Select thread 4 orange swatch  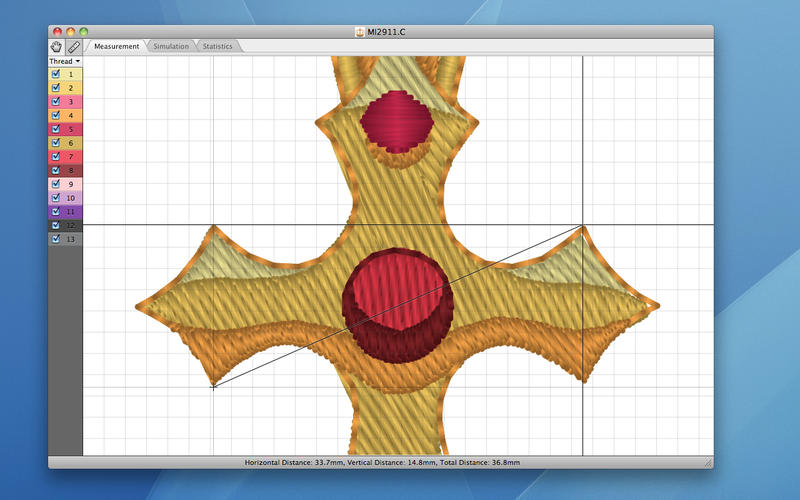(x=71, y=115)
